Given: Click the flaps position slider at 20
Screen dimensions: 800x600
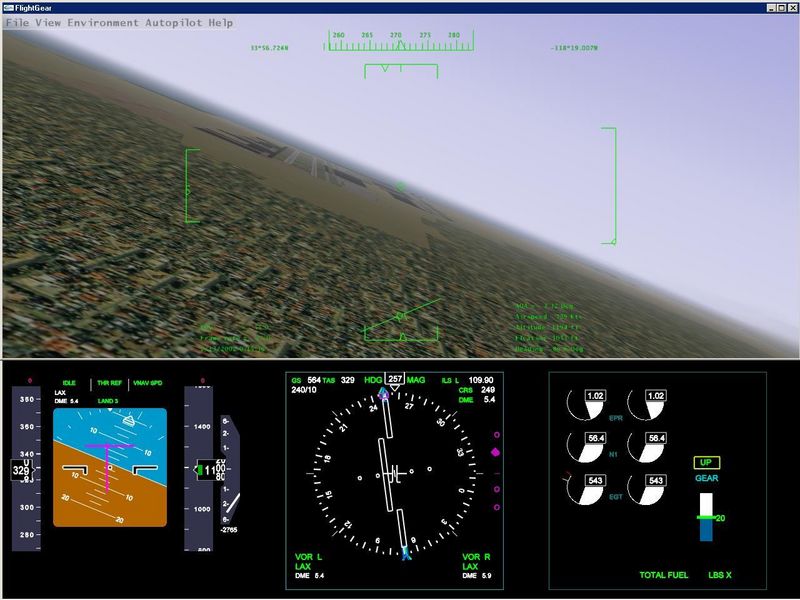Looking at the screenshot, I should (707, 517).
